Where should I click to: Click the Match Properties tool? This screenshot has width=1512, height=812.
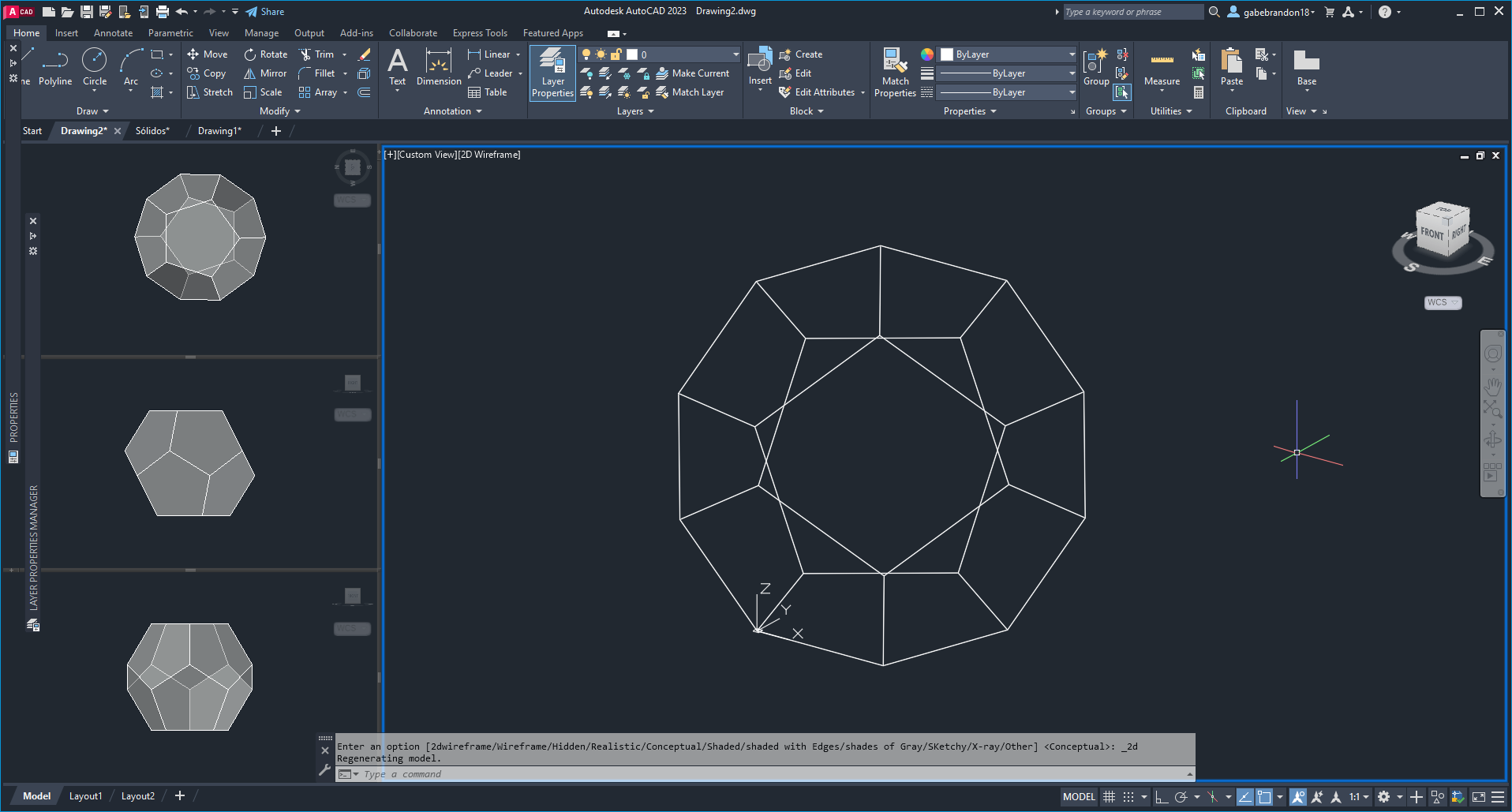click(895, 73)
